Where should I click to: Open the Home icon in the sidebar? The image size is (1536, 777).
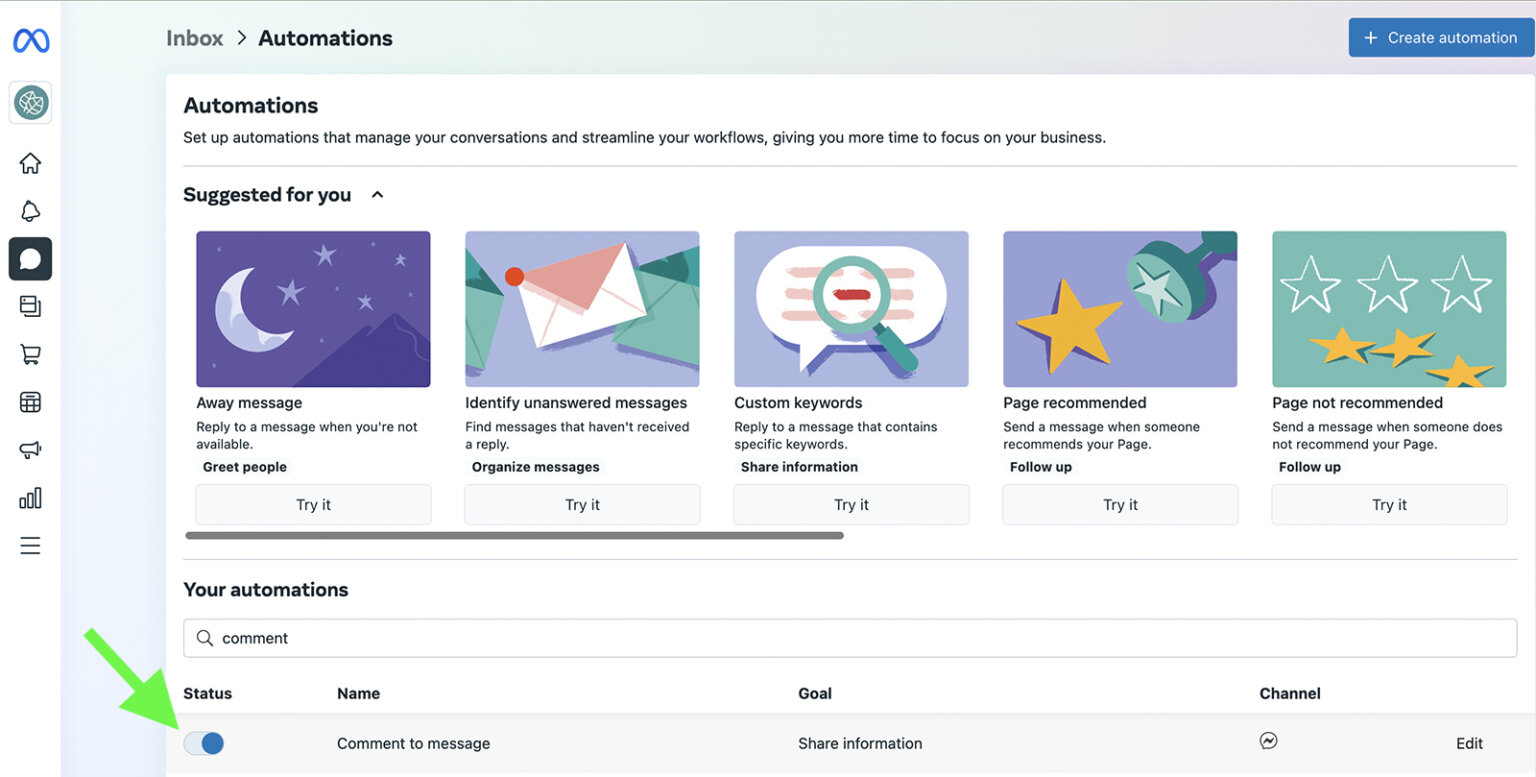coord(30,163)
